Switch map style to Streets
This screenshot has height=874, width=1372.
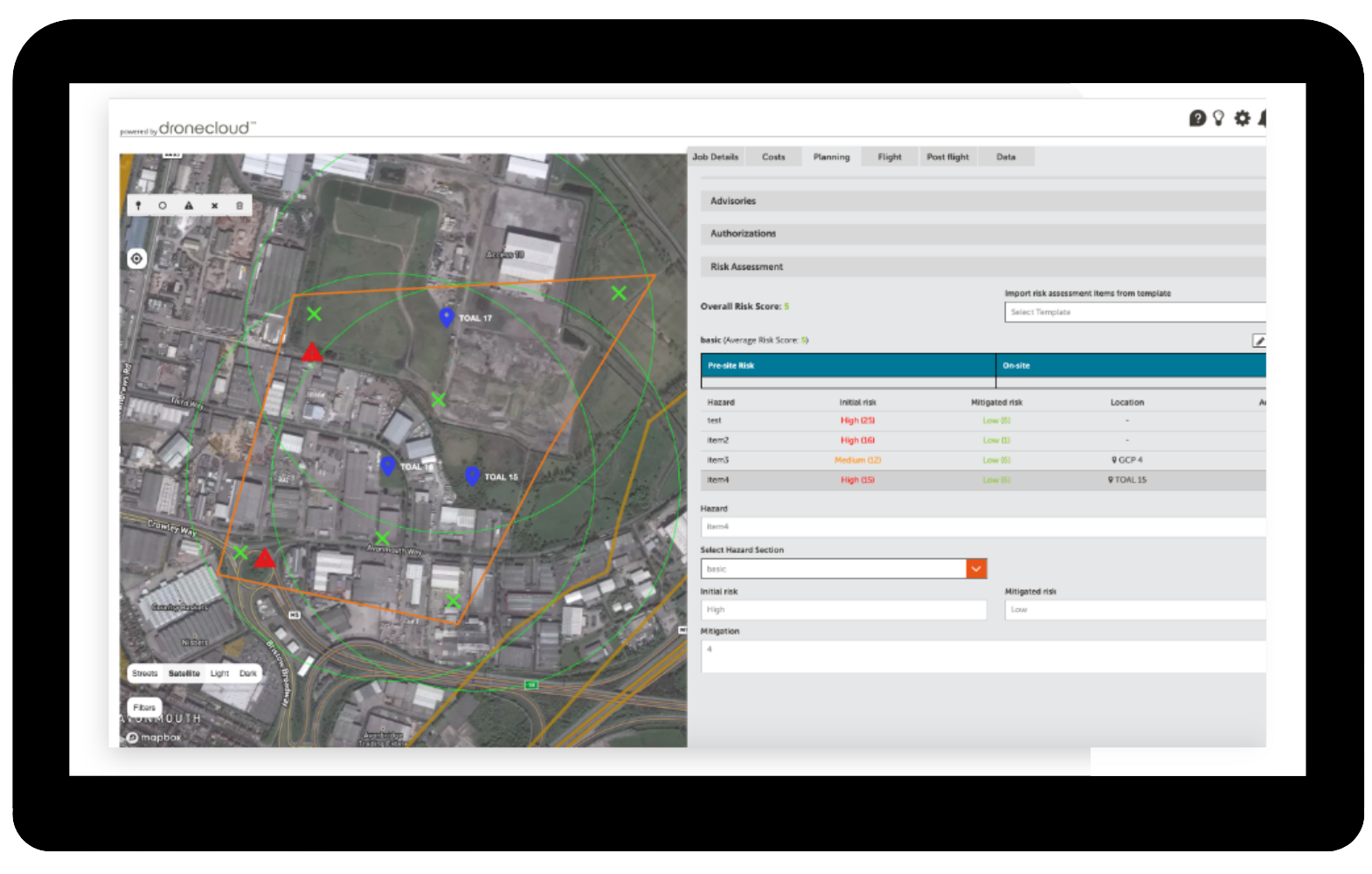145,673
